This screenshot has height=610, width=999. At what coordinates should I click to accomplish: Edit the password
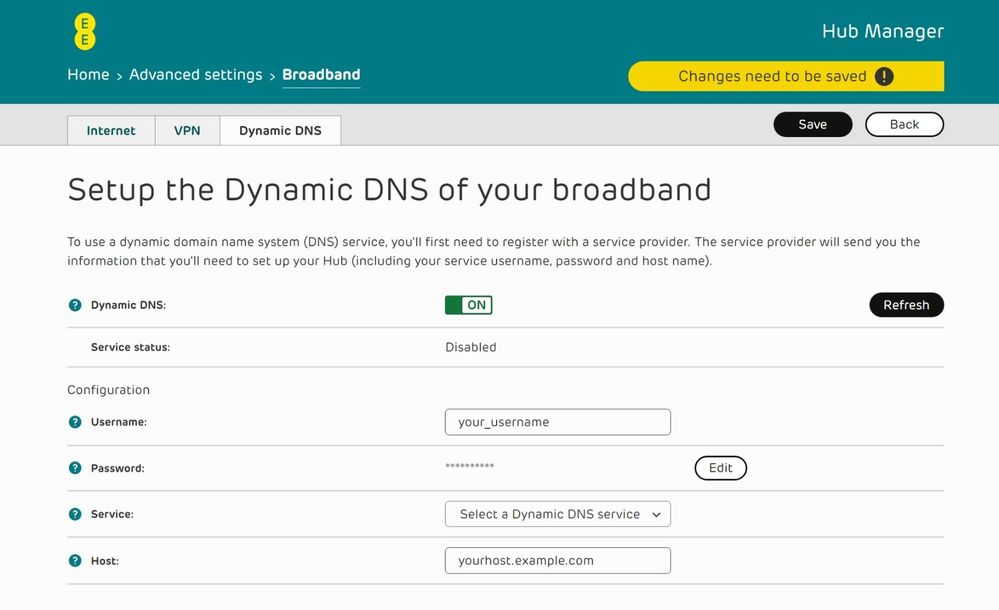(720, 468)
